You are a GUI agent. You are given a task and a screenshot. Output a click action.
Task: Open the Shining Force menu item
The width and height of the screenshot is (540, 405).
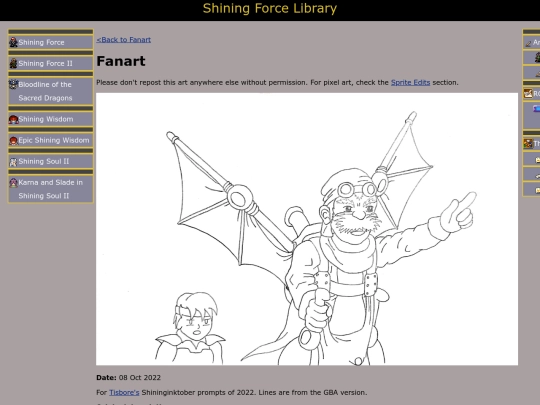[x=51, y=42]
